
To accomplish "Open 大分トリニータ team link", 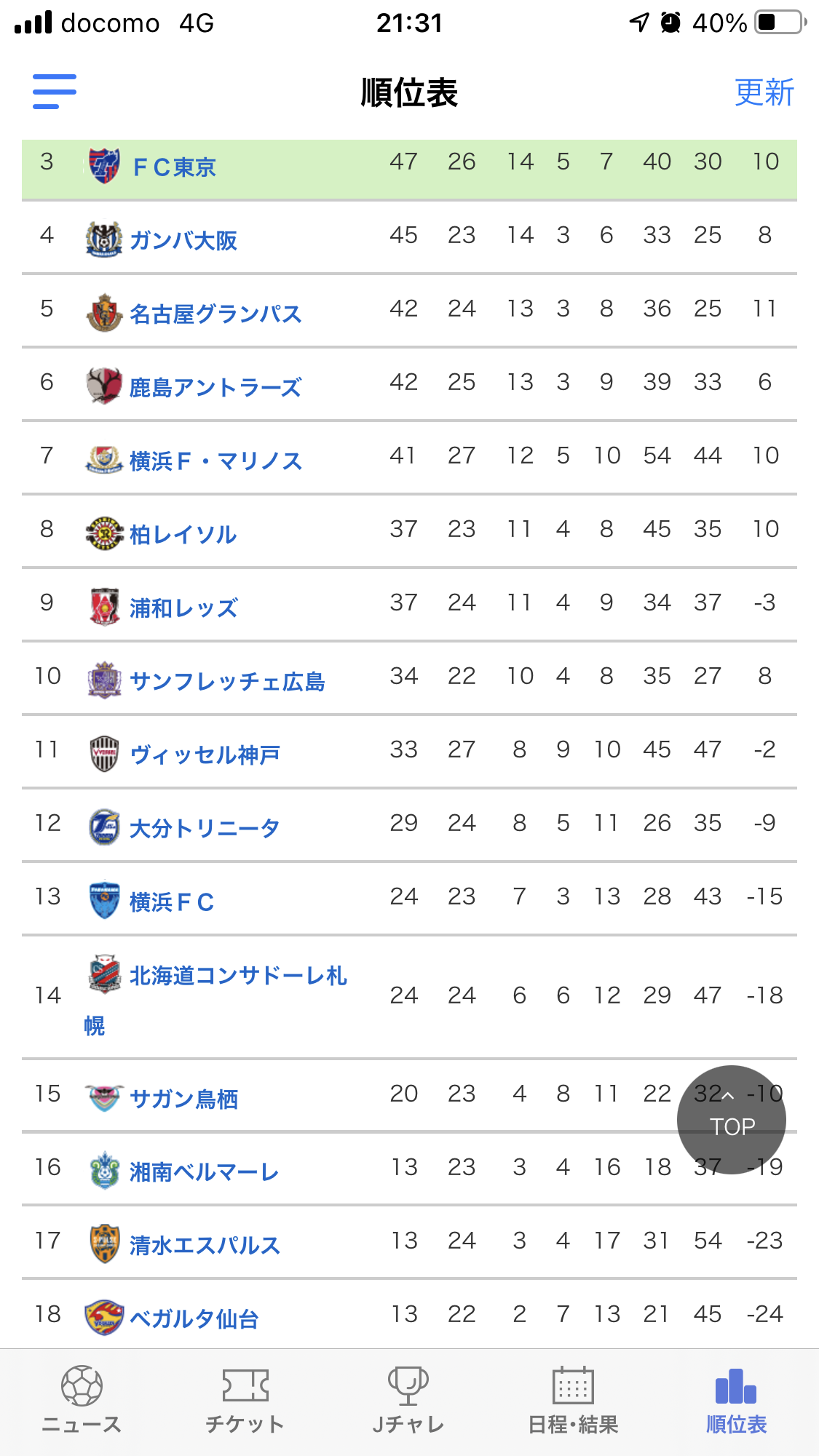I will (x=205, y=828).
